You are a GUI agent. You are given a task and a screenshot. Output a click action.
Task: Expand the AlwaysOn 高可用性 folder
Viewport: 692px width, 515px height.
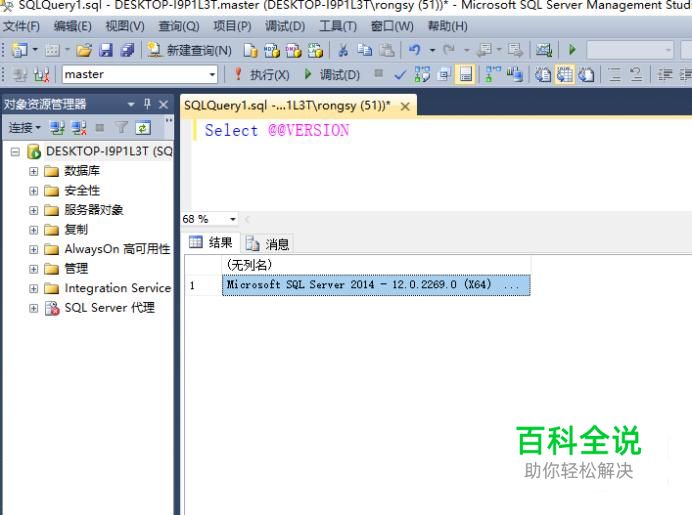pyautogui.click(x=34, y=249)
